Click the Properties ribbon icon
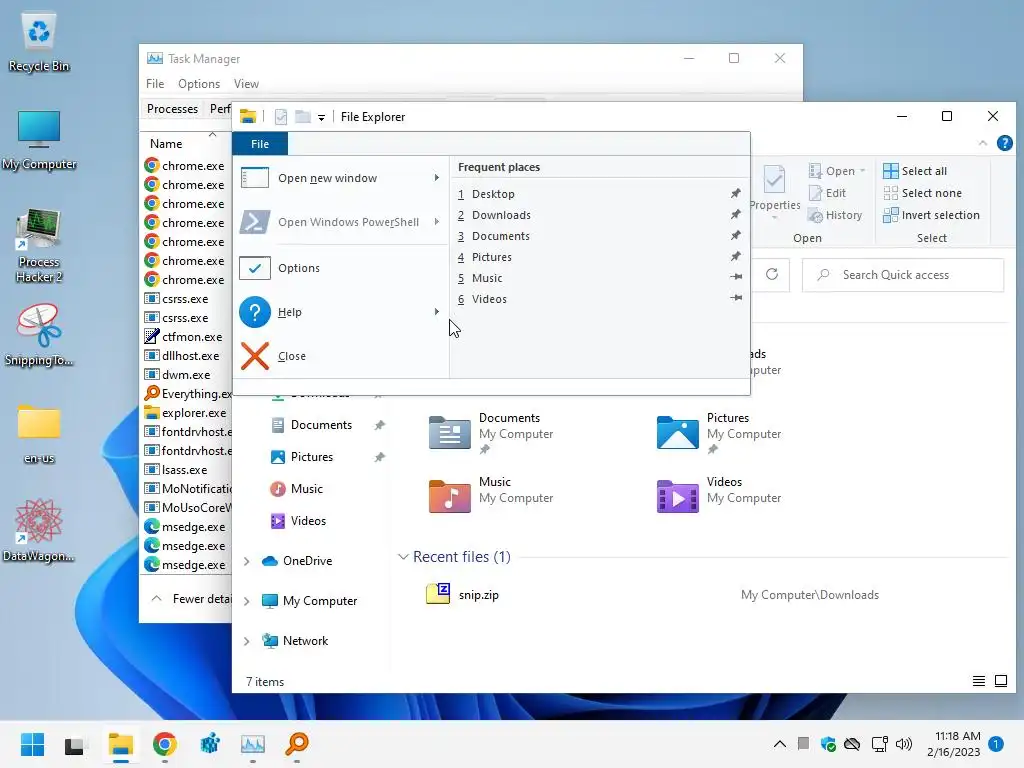Viewport: 1024px width, 768px height. pyautogui.click(x=775, y=189)
